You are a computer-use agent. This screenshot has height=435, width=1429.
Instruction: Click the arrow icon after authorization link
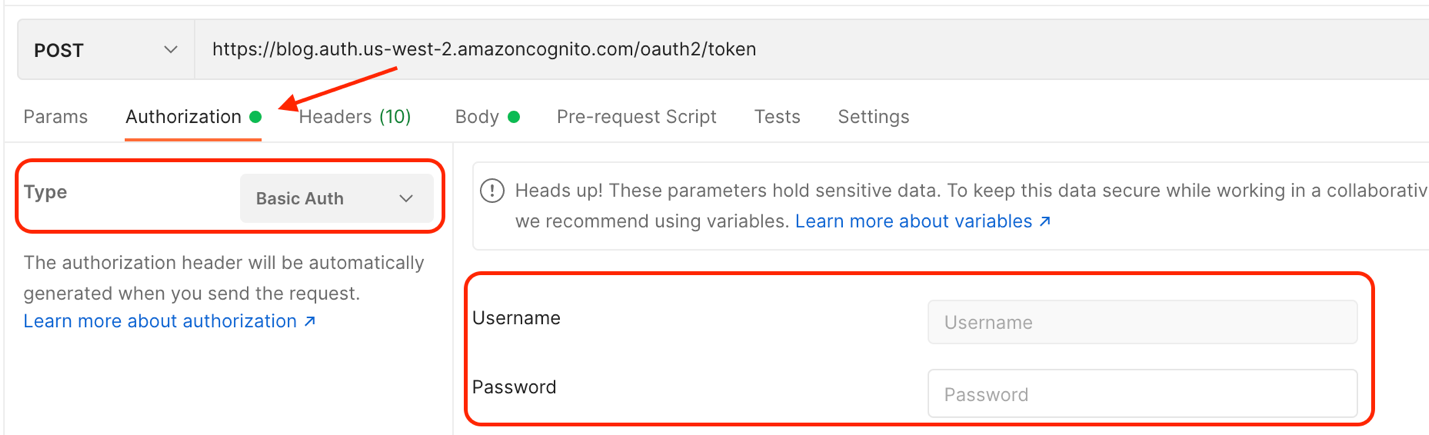(310, 321)
